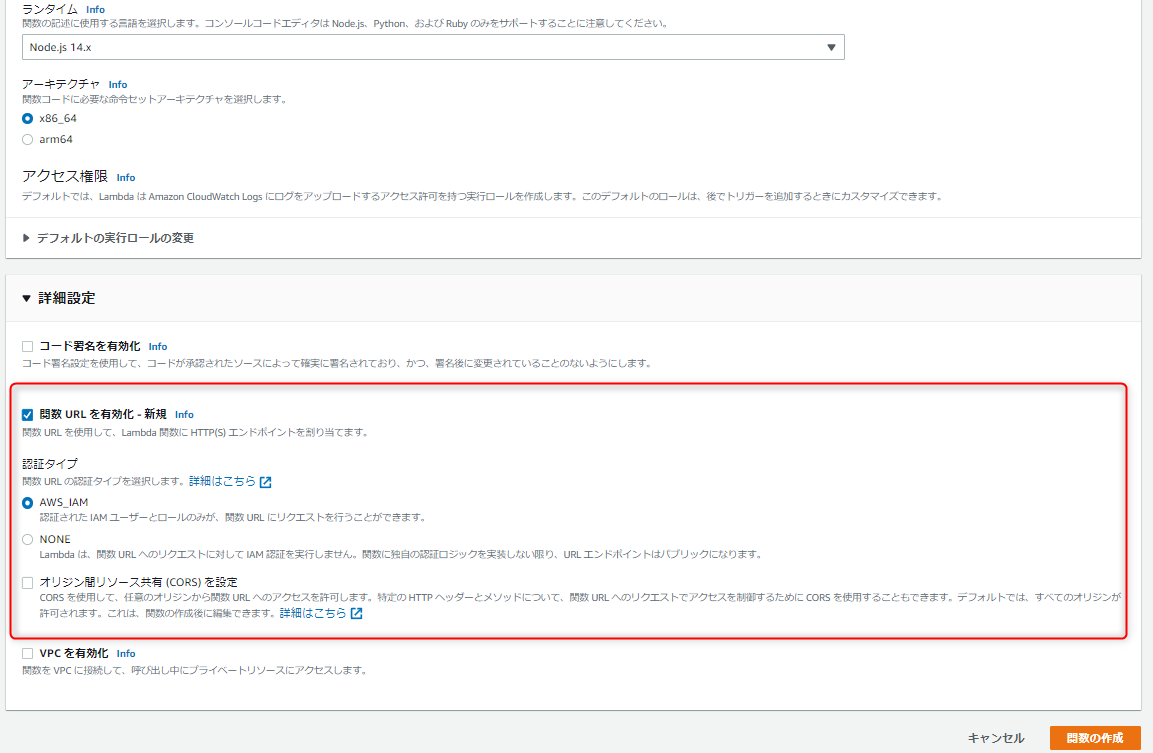Check オリジン間リソース共有 (CORS) を設定
1153x753 pixels.
click(26, 582)
